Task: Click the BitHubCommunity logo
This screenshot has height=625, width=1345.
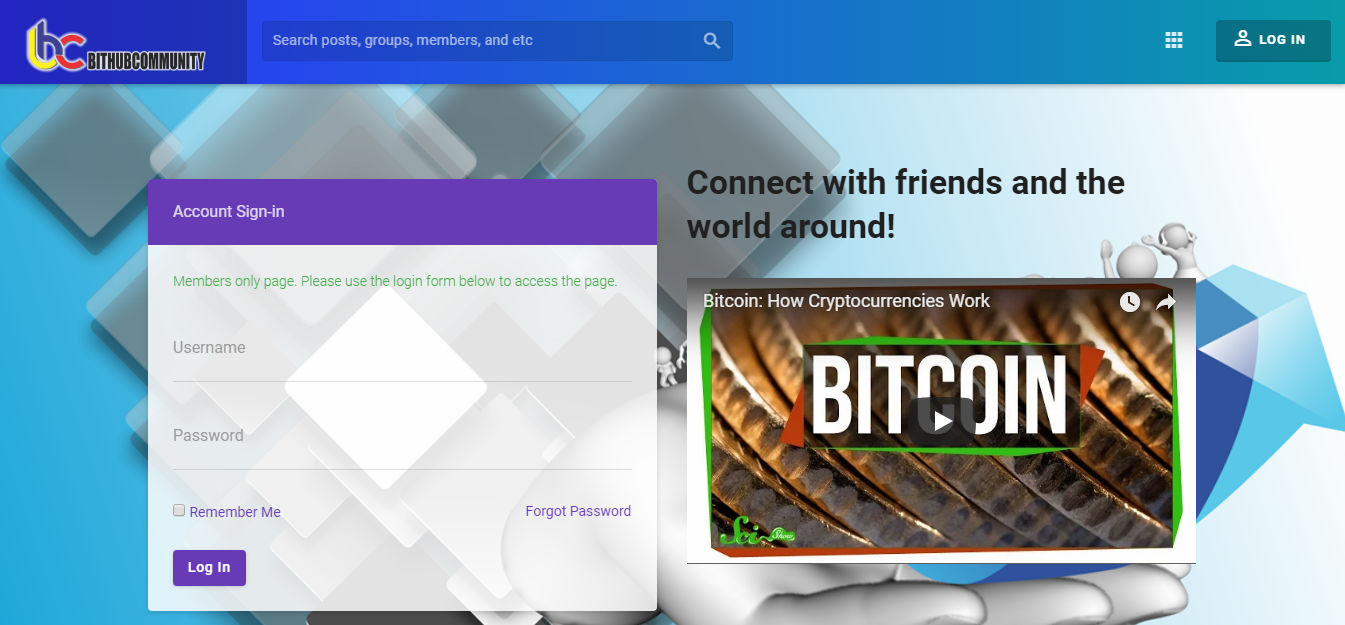Action: pos(116,45)
